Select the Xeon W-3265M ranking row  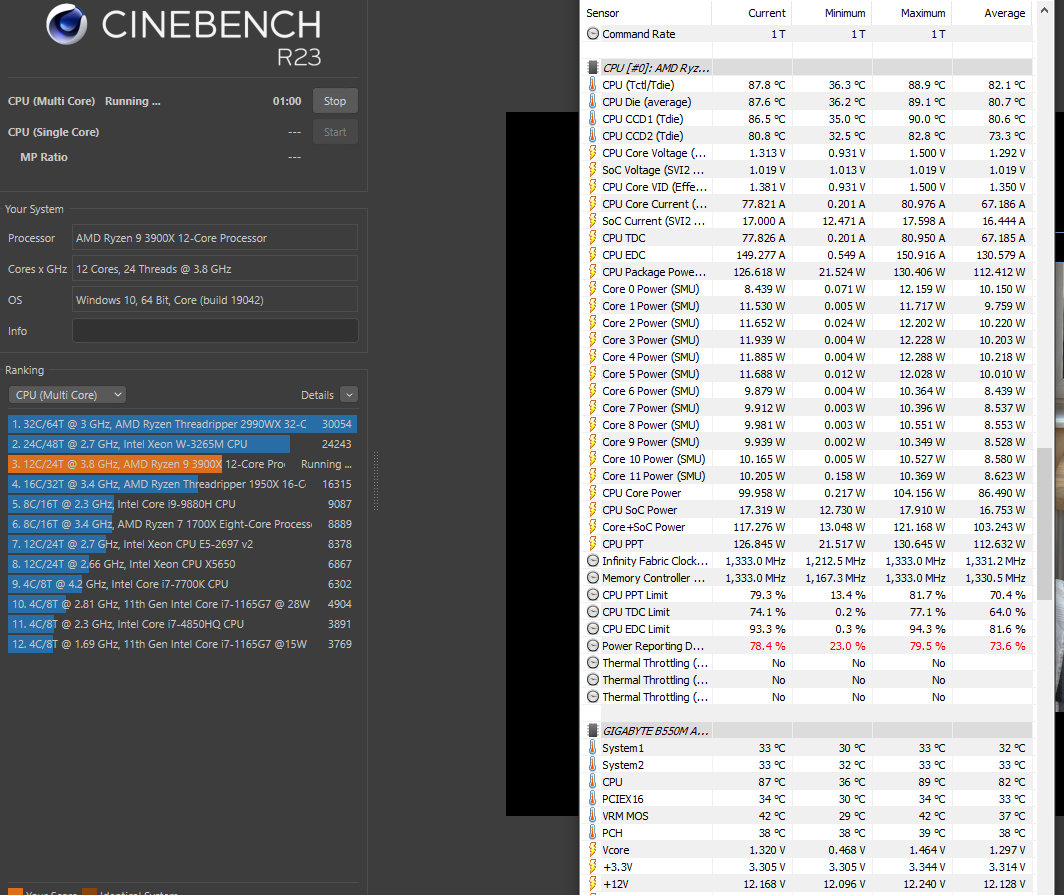pyautogui.click(x=183, y=444)
